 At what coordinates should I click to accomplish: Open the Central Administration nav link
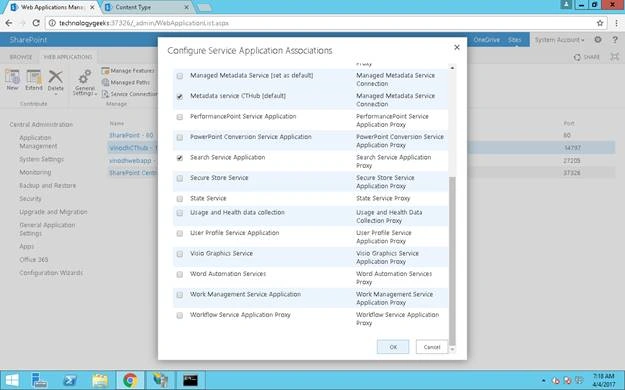41,124
